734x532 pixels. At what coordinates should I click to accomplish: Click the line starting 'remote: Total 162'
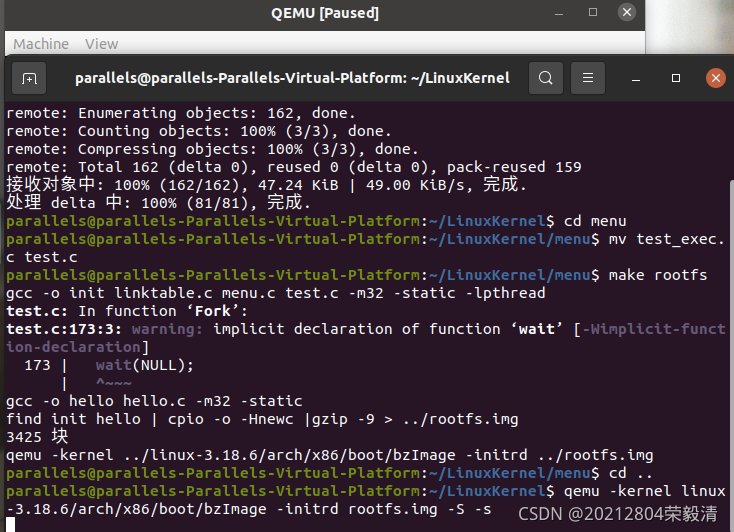coord(294,167)
